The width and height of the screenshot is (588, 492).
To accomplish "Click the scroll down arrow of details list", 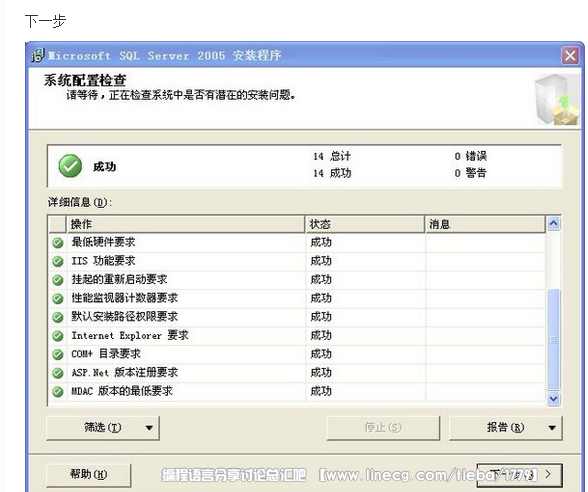I will (x=554, y=398).
